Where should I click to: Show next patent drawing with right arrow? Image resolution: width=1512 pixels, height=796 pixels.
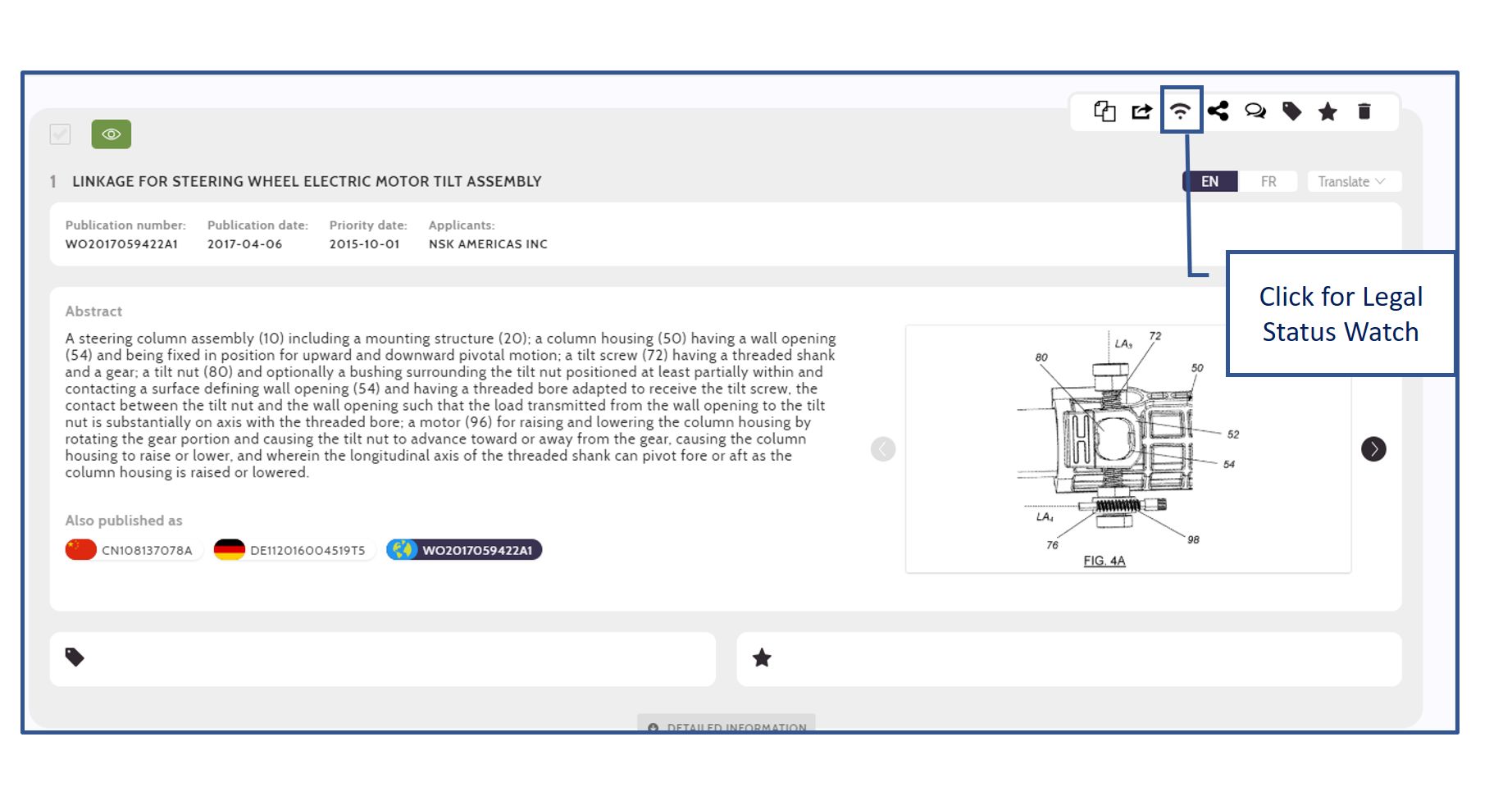(1373, 449)
